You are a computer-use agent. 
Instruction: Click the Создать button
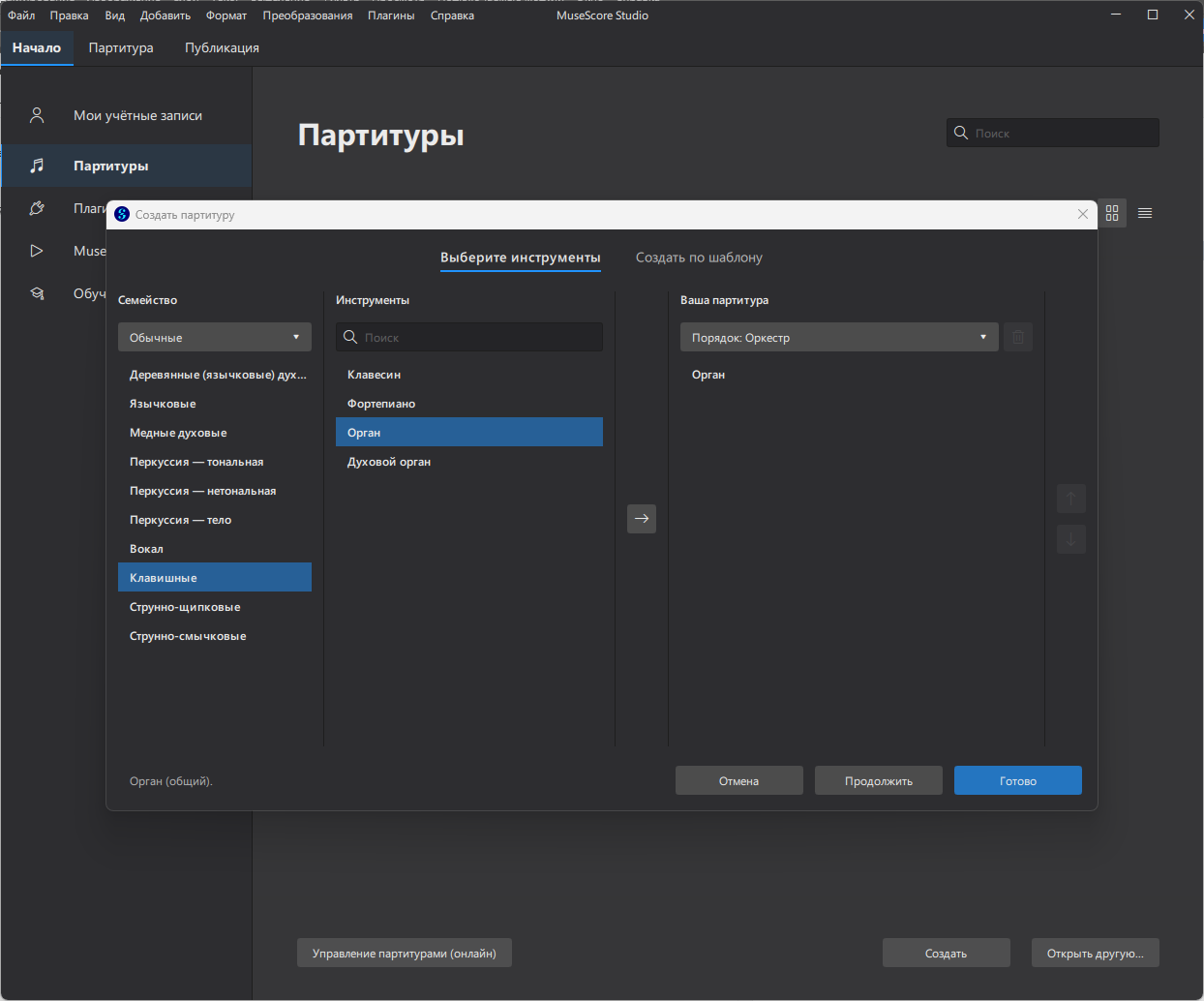[x=947, y=953]
